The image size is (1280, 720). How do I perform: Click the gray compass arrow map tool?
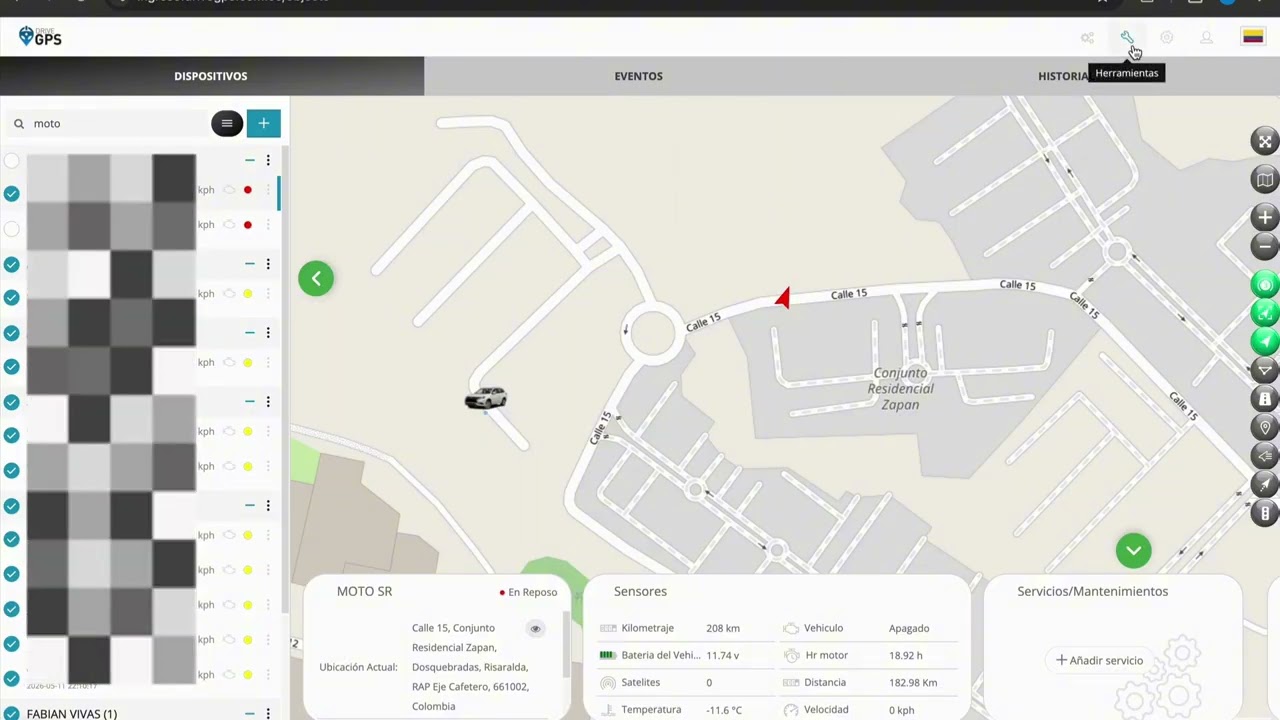coord(1265,485)
